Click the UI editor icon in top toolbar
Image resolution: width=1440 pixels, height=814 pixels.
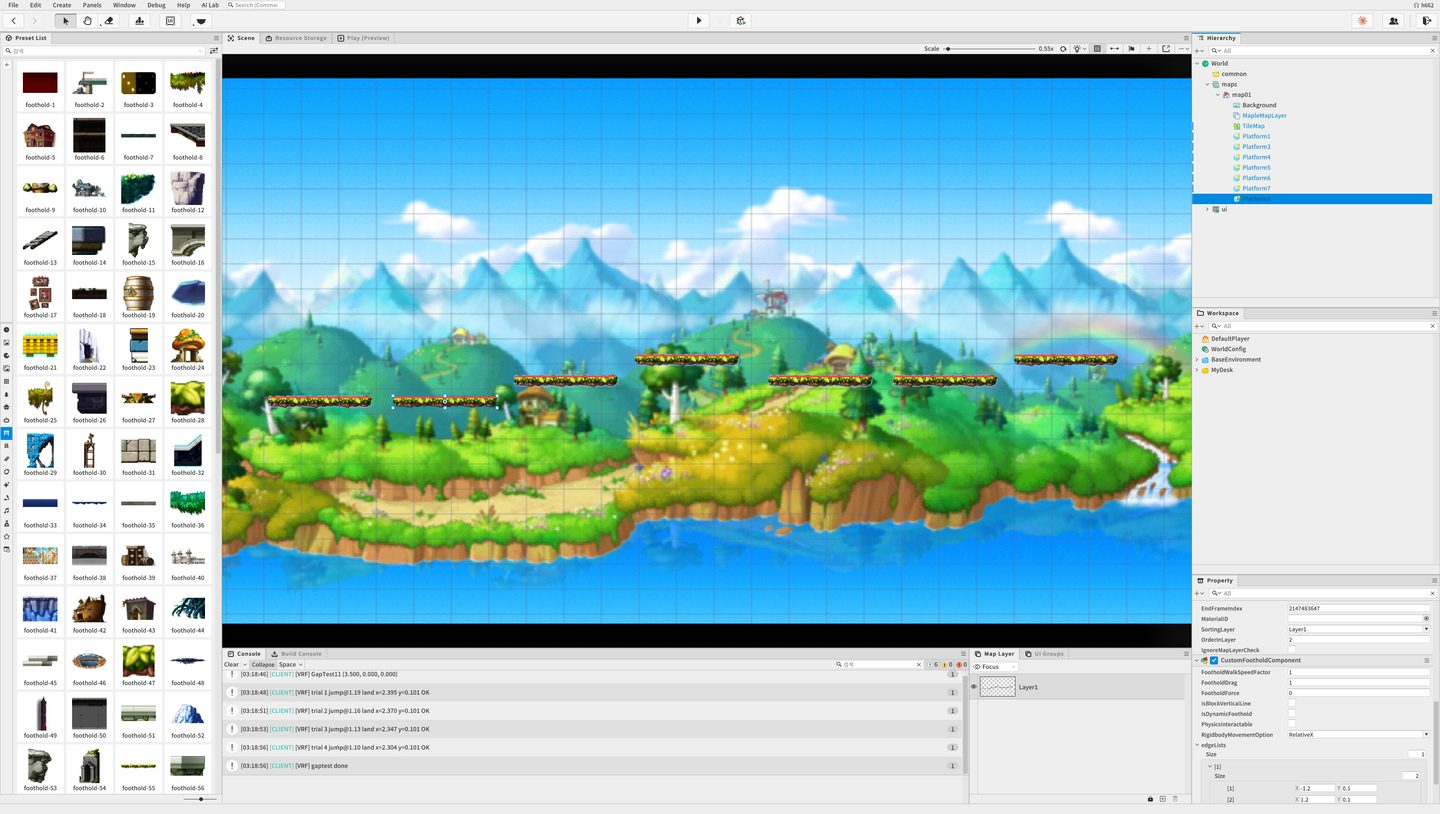click(170, 20)
